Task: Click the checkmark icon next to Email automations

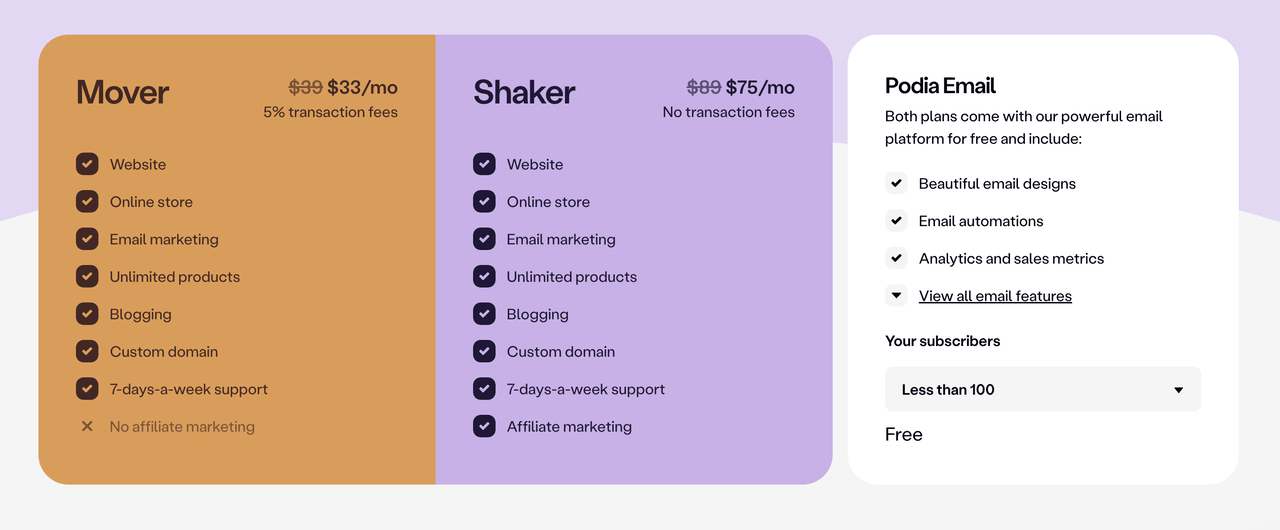Action: 896,221
